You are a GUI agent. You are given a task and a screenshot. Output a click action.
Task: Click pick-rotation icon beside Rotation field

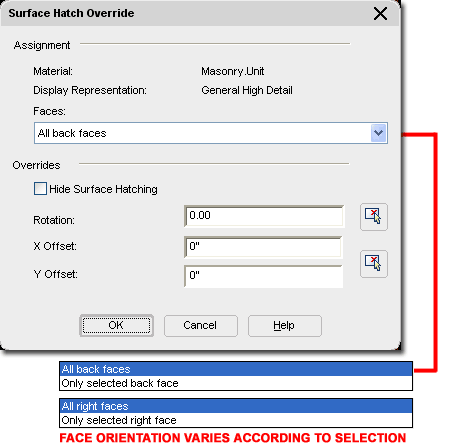click(374, 217)
